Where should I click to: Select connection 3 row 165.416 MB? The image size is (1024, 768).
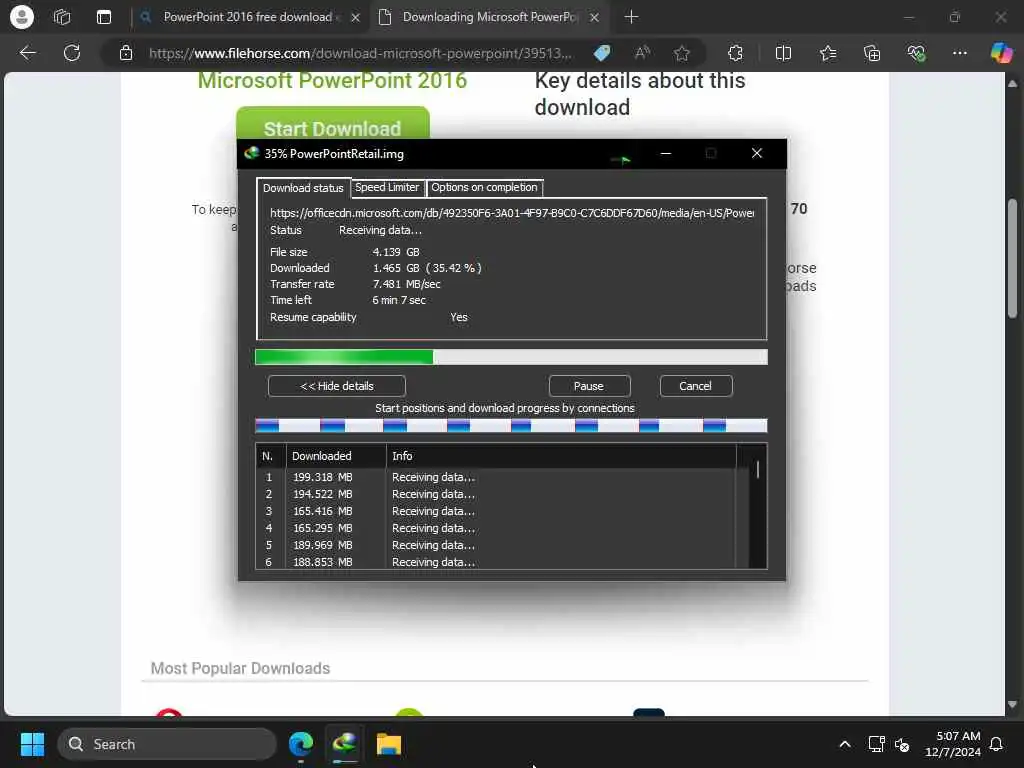point(496,511)
